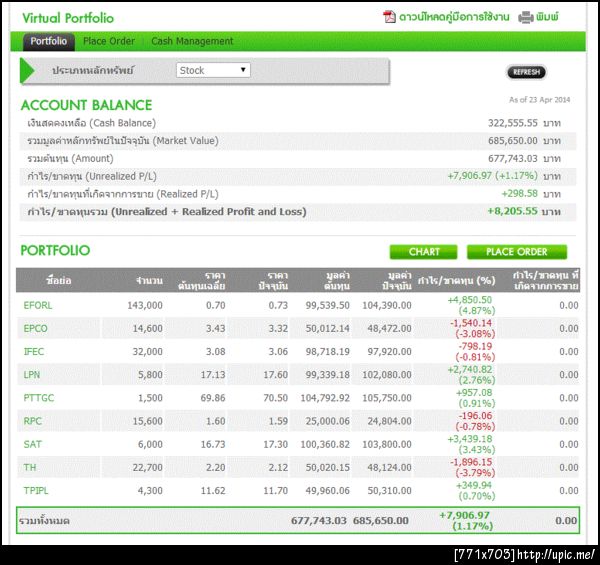Click the Realized P/L value +298.58
This screenshot has height=565, width=600.
520,194
